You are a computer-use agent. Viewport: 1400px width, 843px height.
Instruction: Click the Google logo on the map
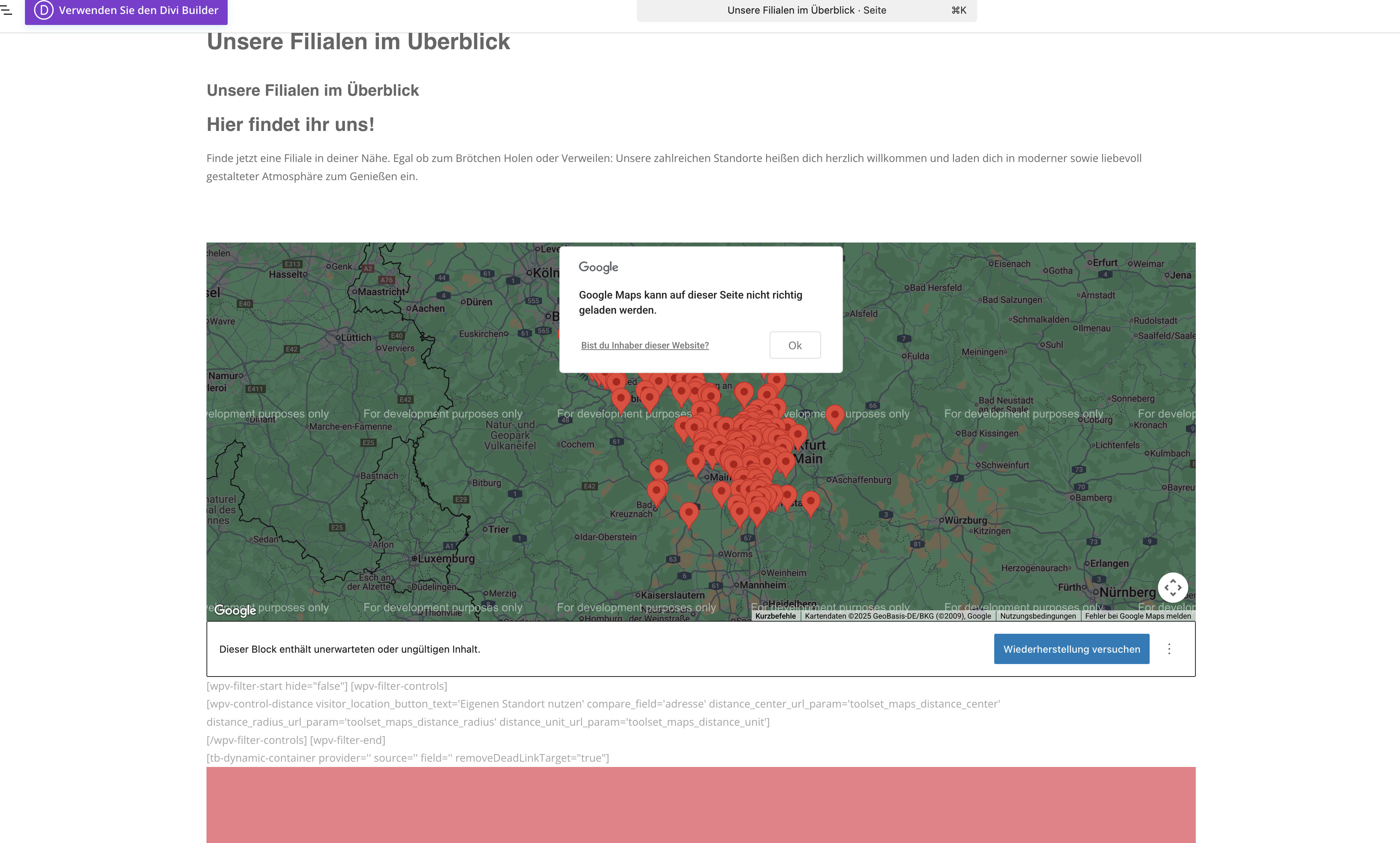click(x=235, y=610)
